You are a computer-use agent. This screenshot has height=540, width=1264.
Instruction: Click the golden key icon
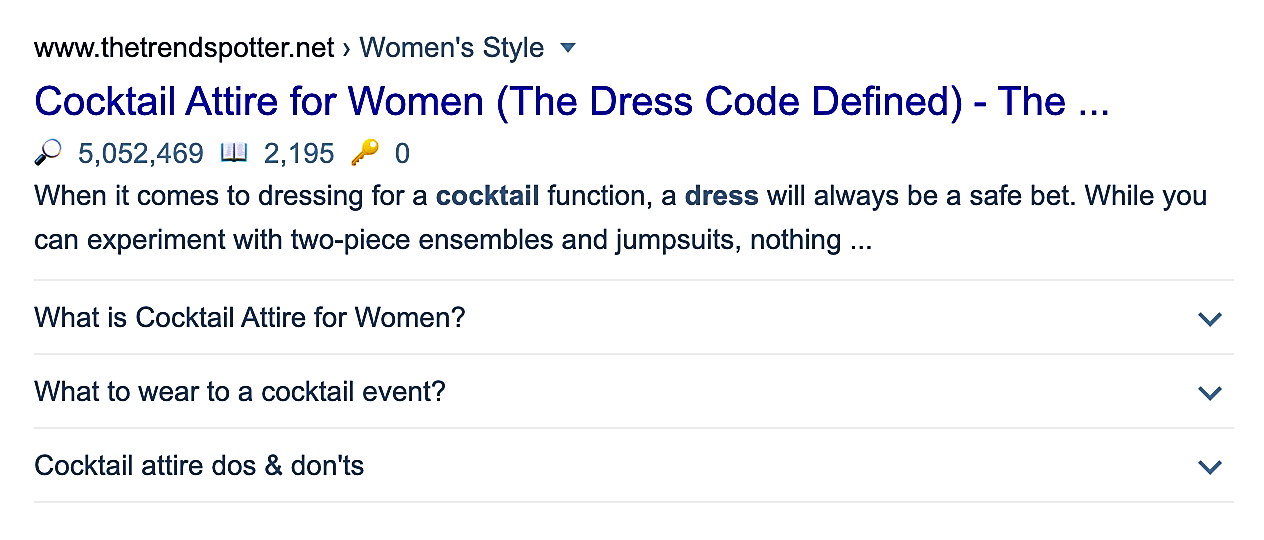pos(365,153)
